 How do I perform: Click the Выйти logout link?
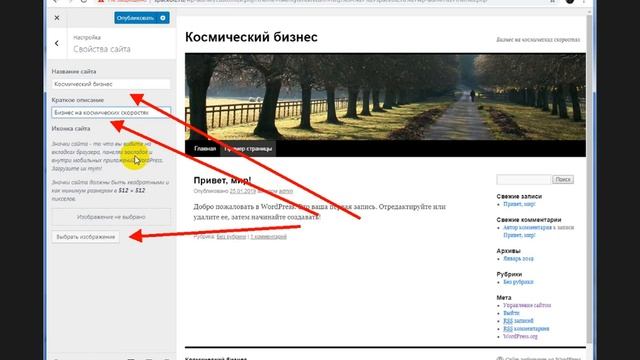(x=511, y=313)
